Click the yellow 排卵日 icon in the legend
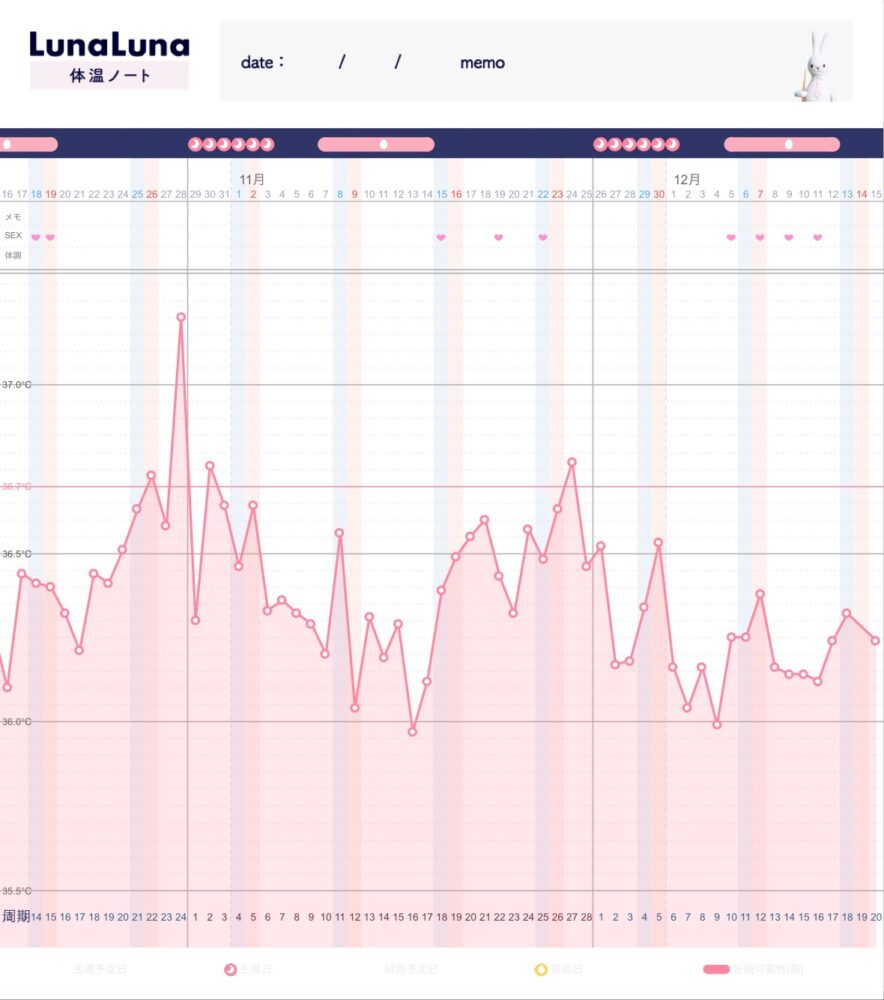 541,969
